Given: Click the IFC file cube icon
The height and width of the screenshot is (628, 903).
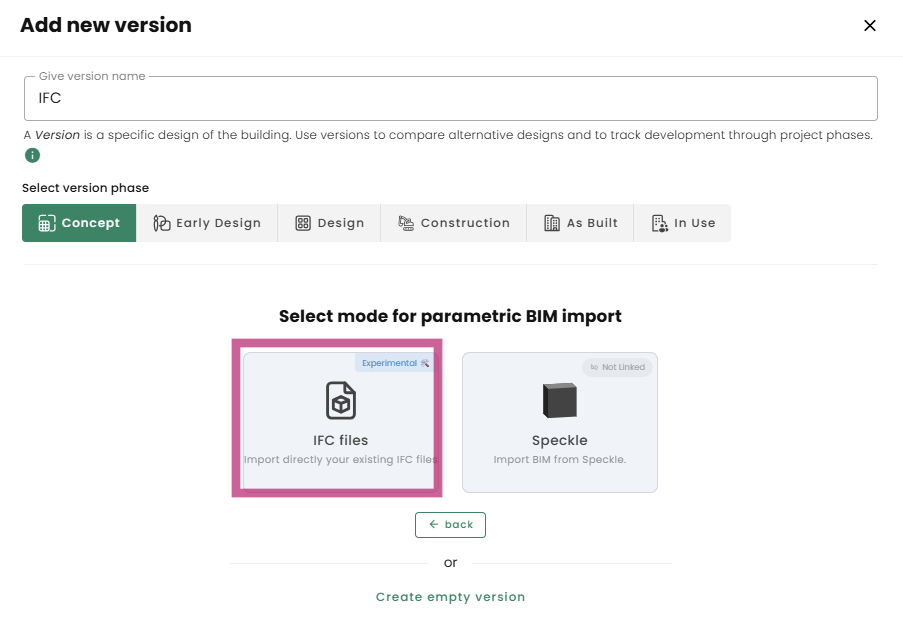Looking at the screenshot, I should tap(341, 400).
